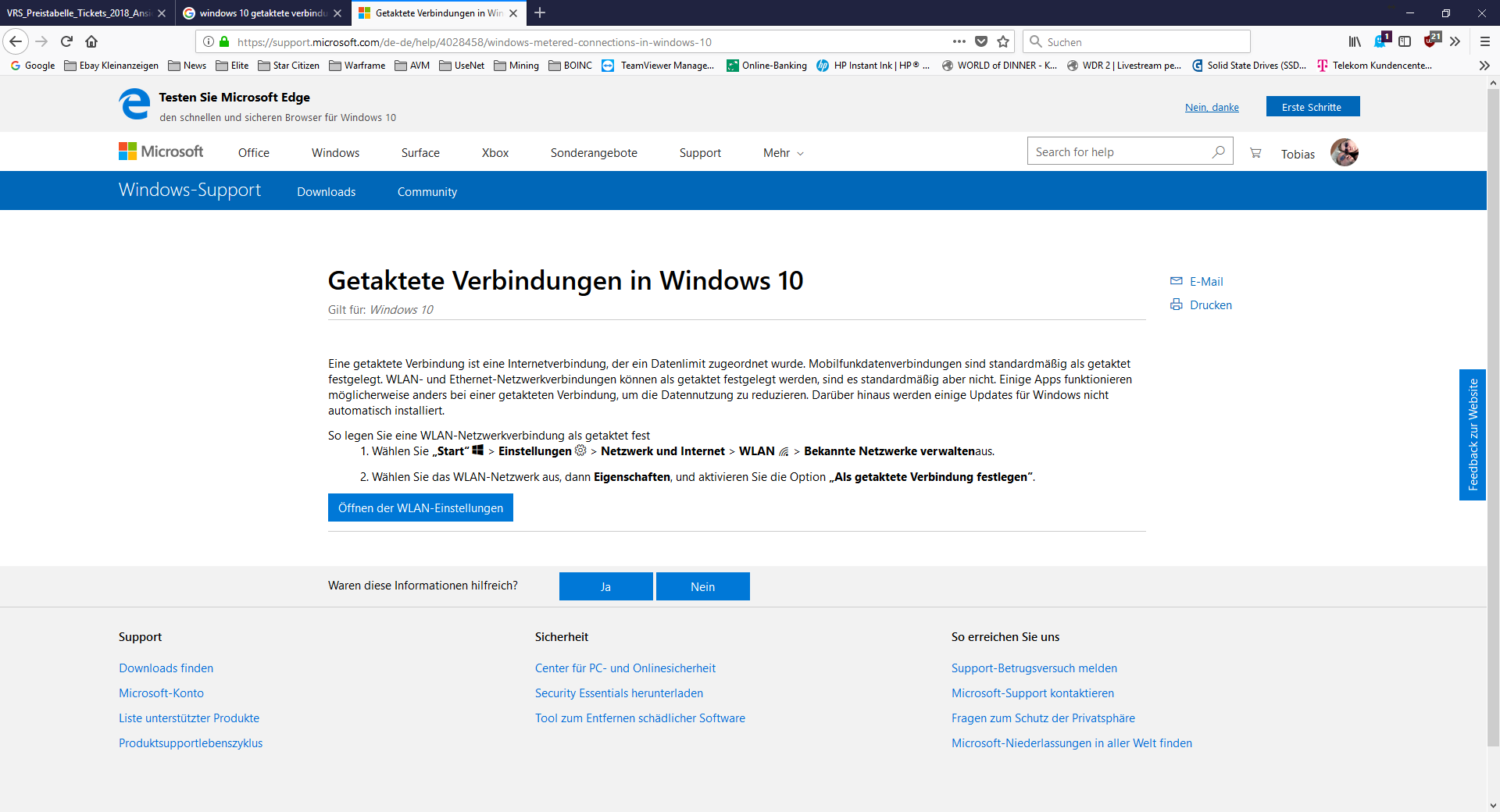Click the browser forward arrow
The image size is (1500, 812).
tap(41, 41)
